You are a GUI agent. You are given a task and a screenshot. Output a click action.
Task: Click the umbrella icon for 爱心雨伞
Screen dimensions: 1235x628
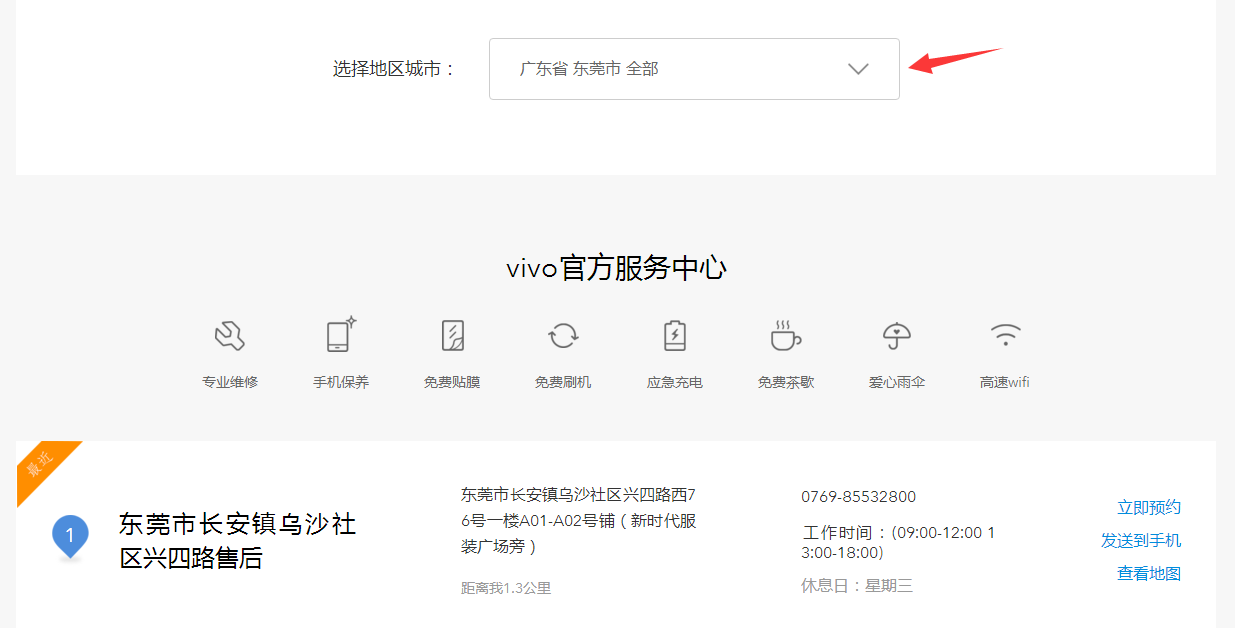[x=897, y=336]
